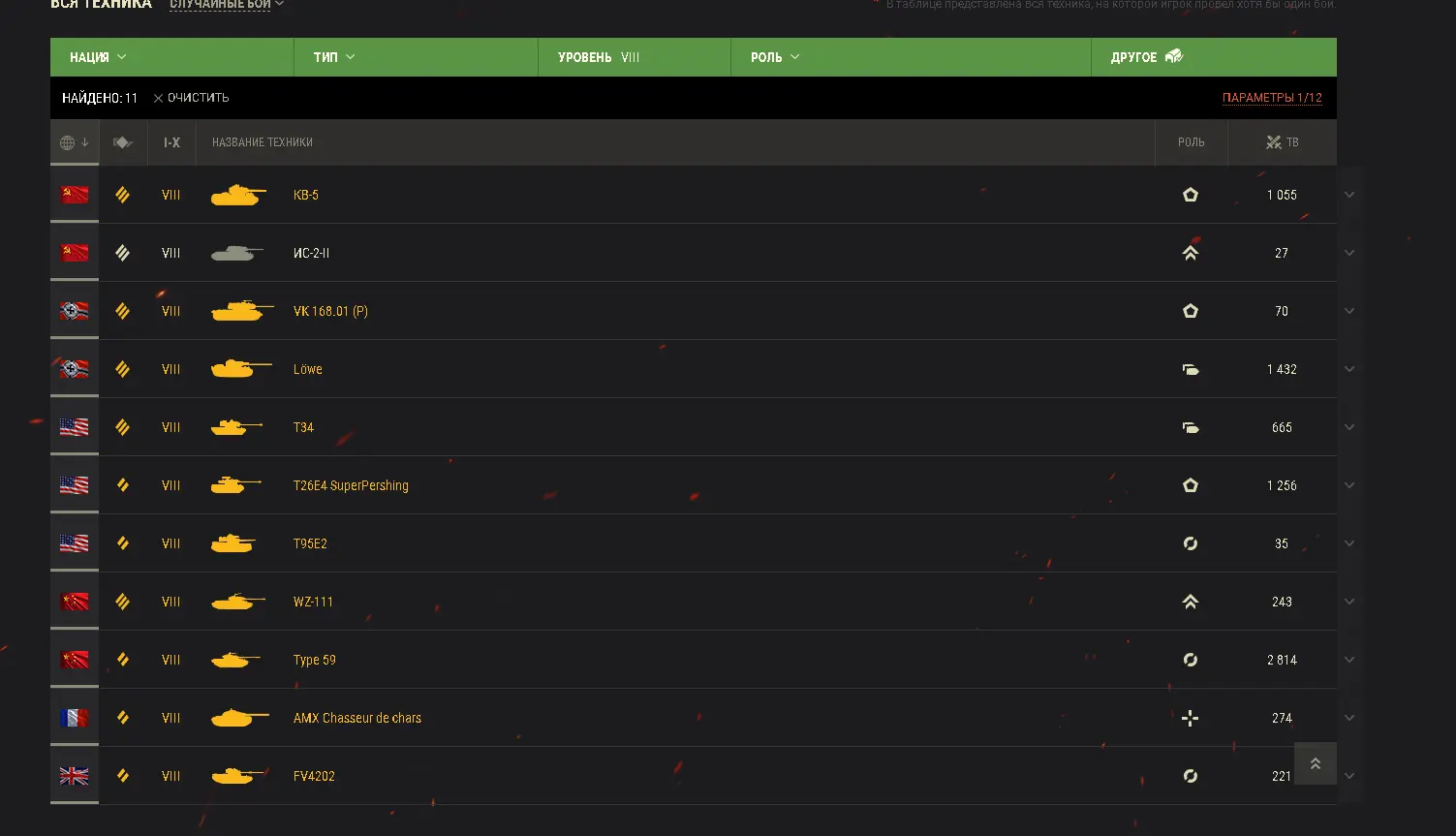Select the Löwe vehicle name

point(308,369)
